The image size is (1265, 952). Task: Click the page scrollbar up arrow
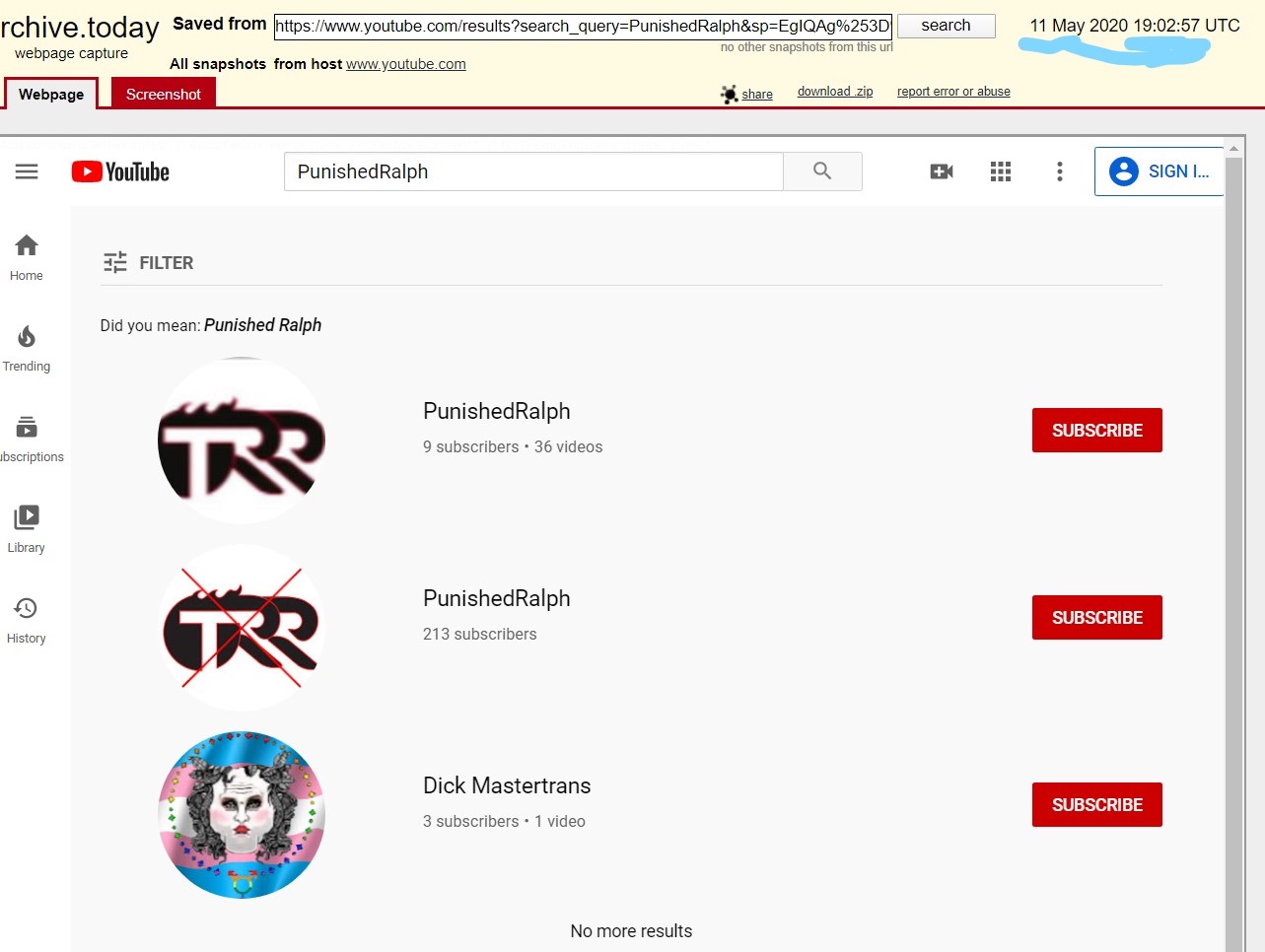pyautogui.click(x=1233, y=149)
